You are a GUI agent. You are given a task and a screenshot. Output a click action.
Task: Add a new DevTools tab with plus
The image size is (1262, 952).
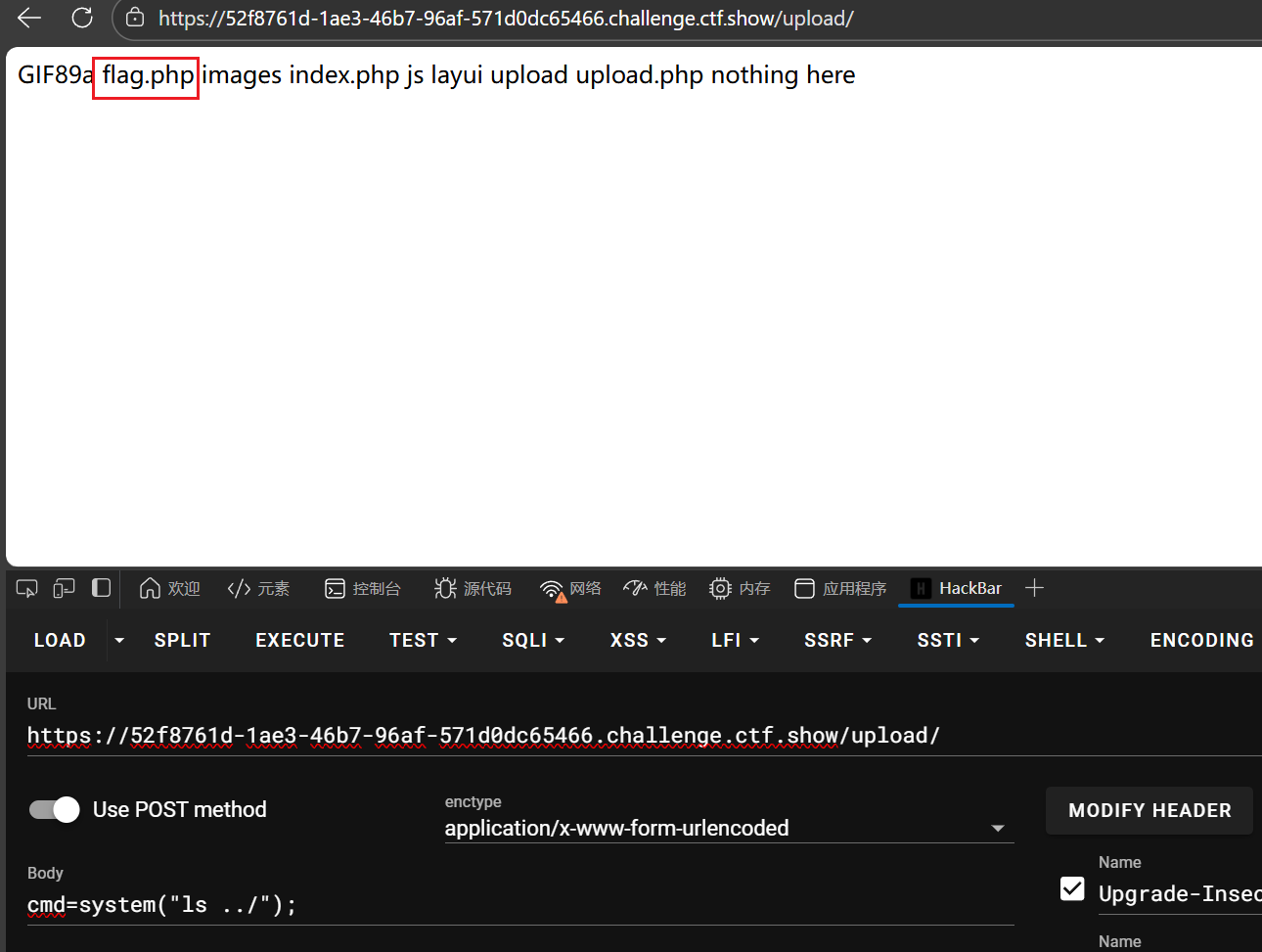pyautogui.click(x=1034, y=588)
